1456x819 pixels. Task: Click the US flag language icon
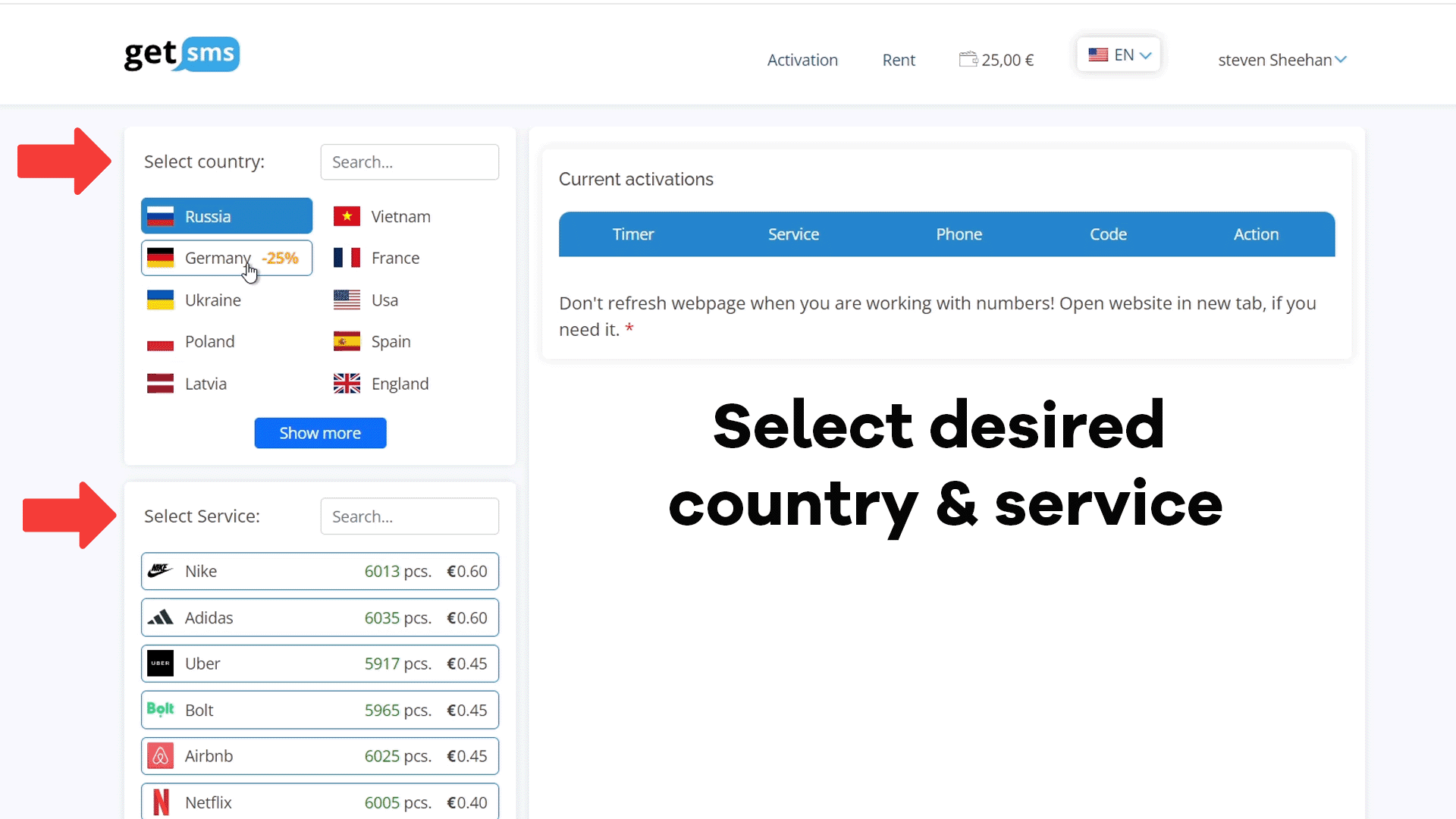click(x=1098, y=55)
